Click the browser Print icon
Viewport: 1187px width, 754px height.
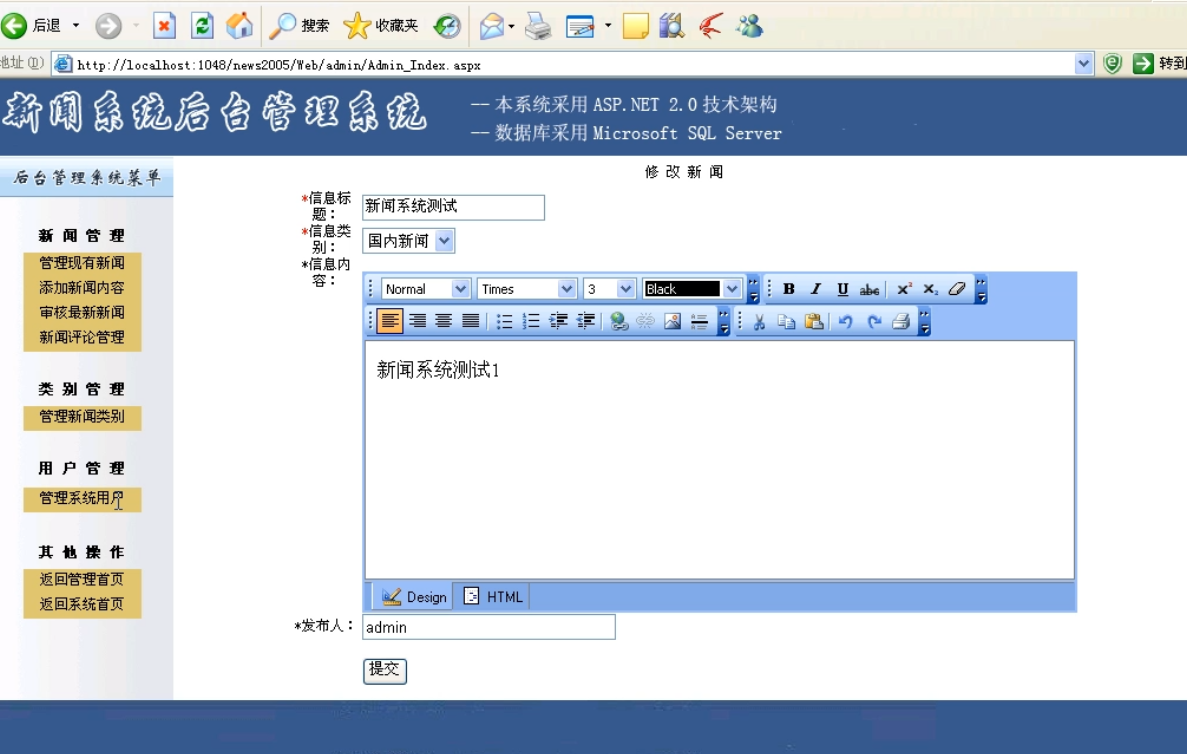coord(537,26)
